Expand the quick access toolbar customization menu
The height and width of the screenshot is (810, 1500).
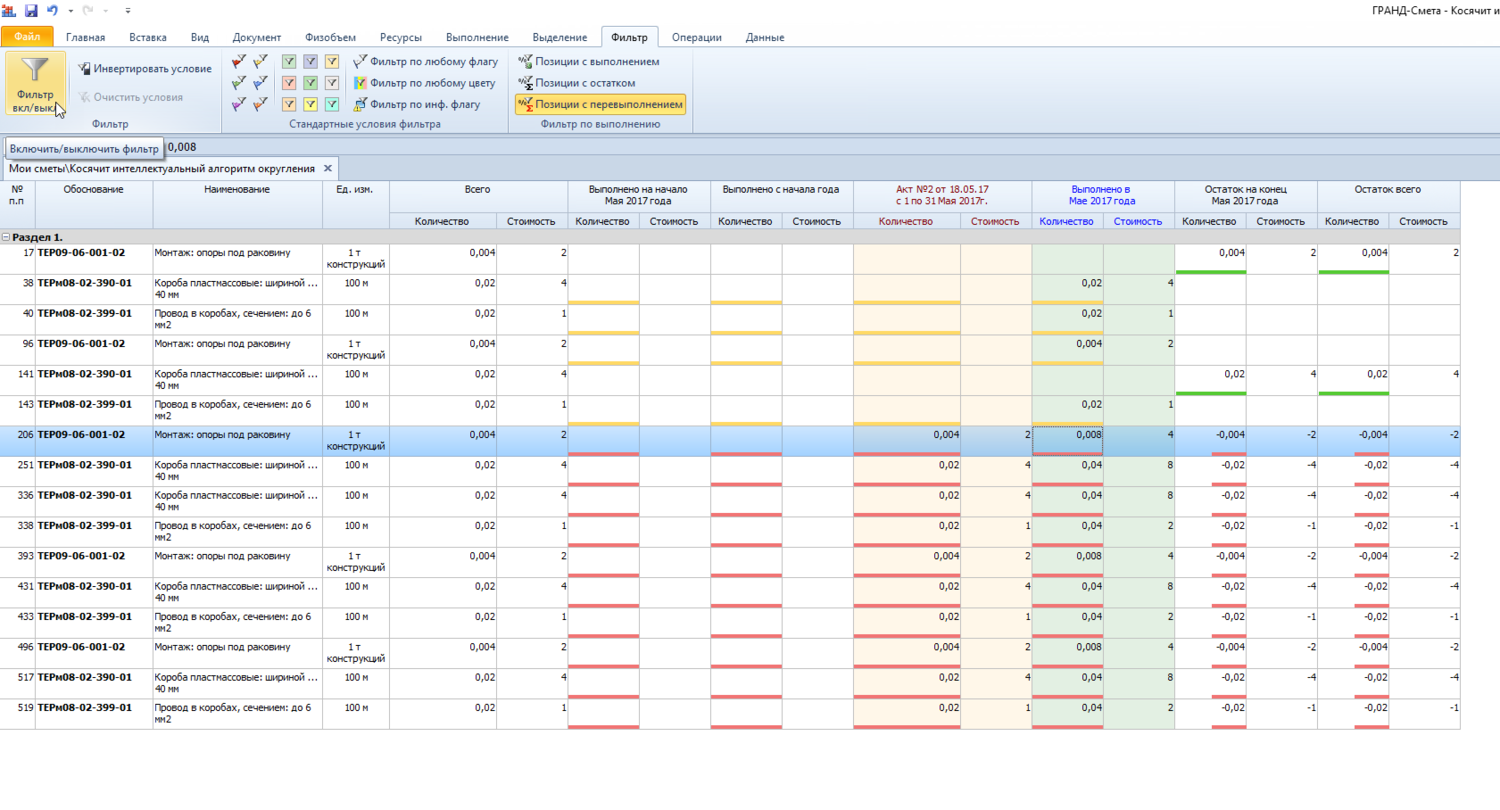coord(128,11)
